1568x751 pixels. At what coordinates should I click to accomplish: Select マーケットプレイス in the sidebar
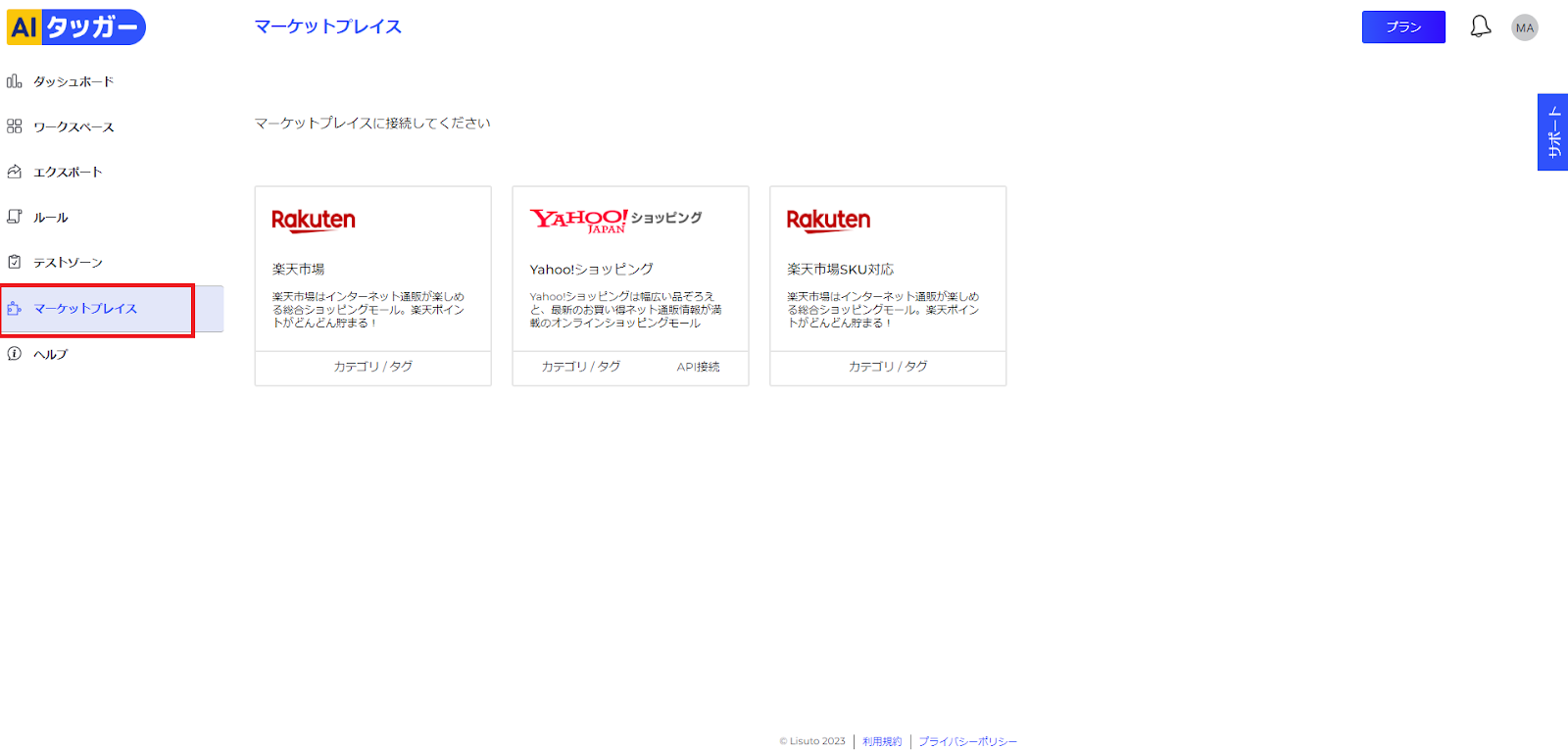pyautogui.click(x=112, y=309)
